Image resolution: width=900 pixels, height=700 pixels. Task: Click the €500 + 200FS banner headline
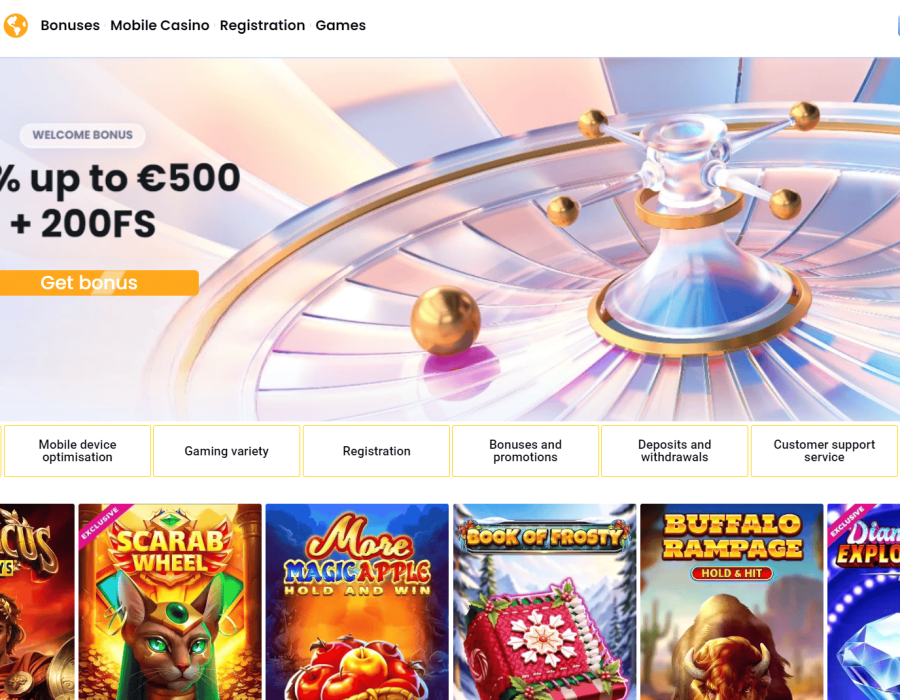120,200
